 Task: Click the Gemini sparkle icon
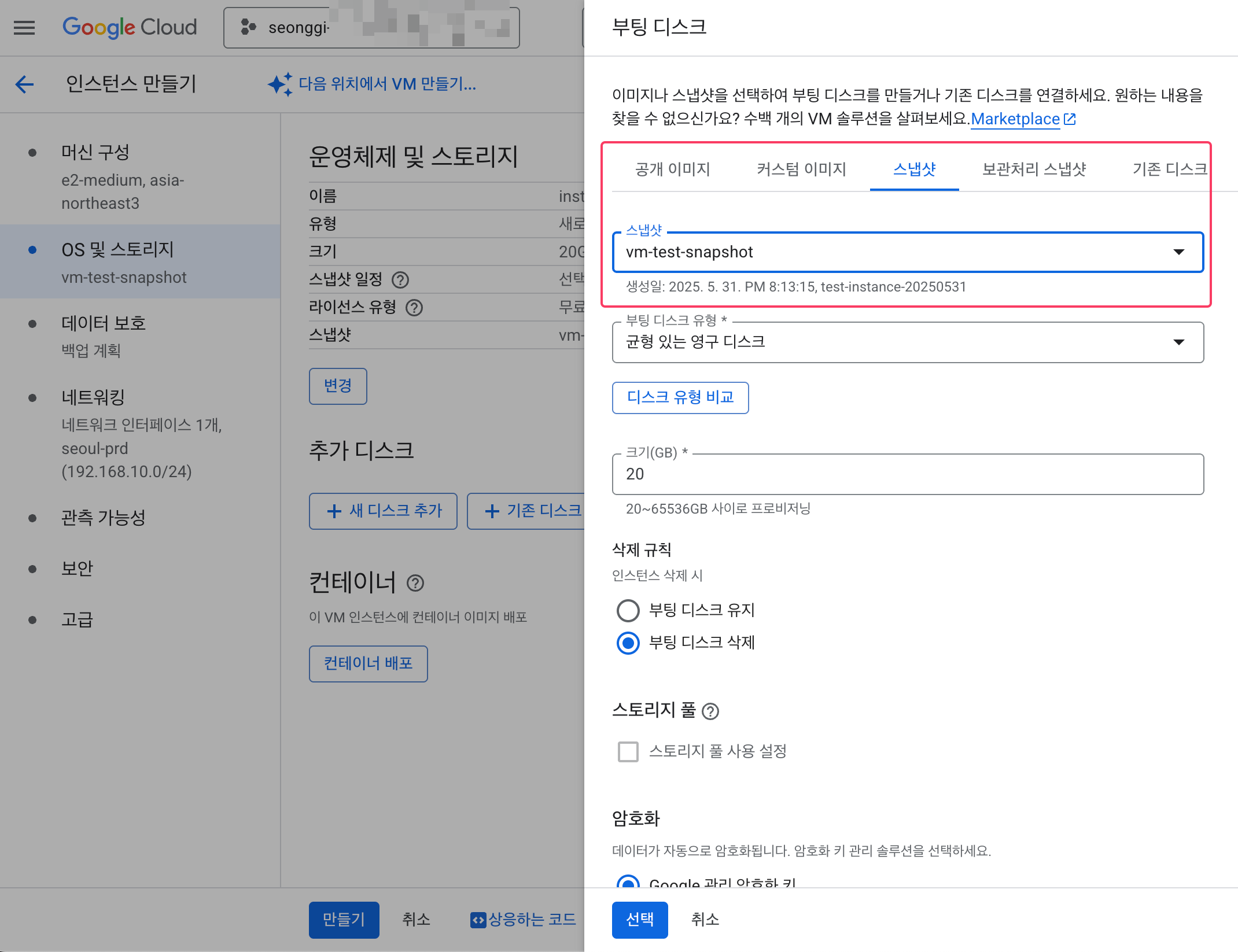tap(280, 84)
